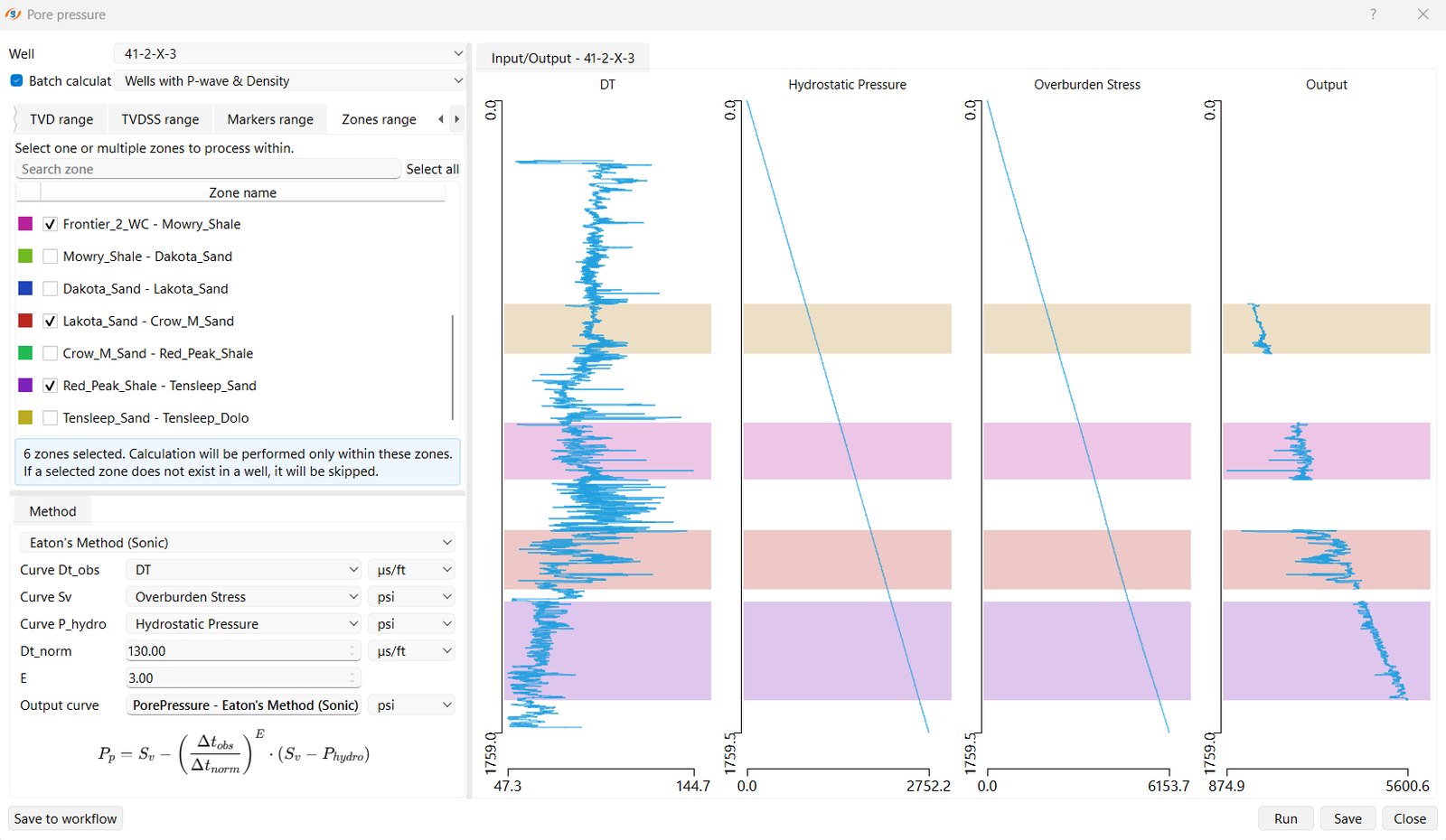The height and width of the screenshot is (840, 1446).
Task: Check the Mowry_Shale - Dakota_Sand zone
Action: tap(50, 257)
